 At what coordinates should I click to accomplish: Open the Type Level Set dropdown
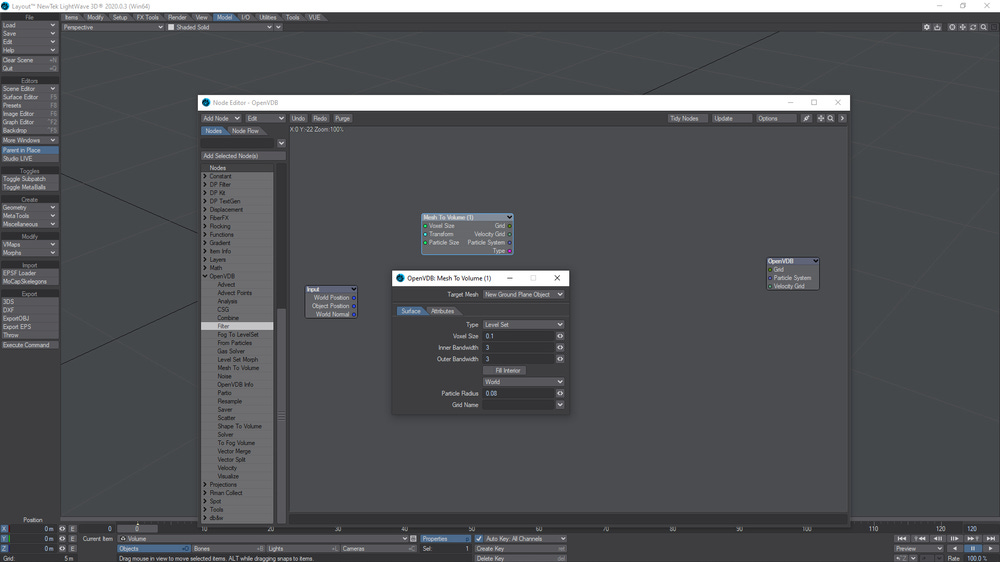[x=524, y=325]
